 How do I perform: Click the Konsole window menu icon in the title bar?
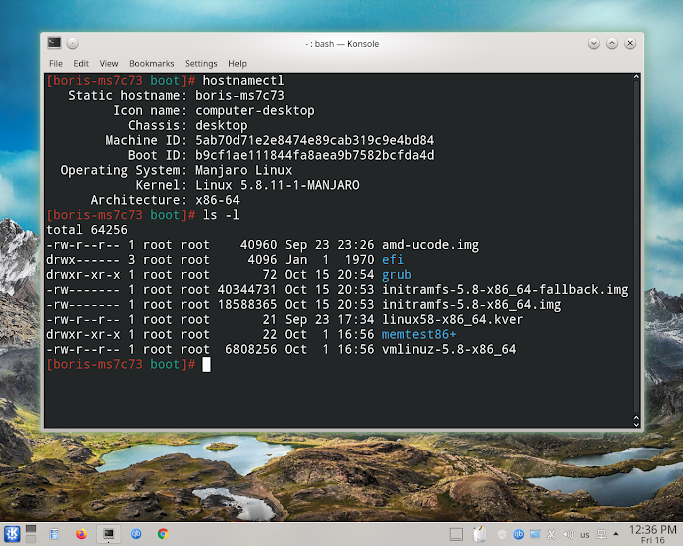[x=54, y=43]
